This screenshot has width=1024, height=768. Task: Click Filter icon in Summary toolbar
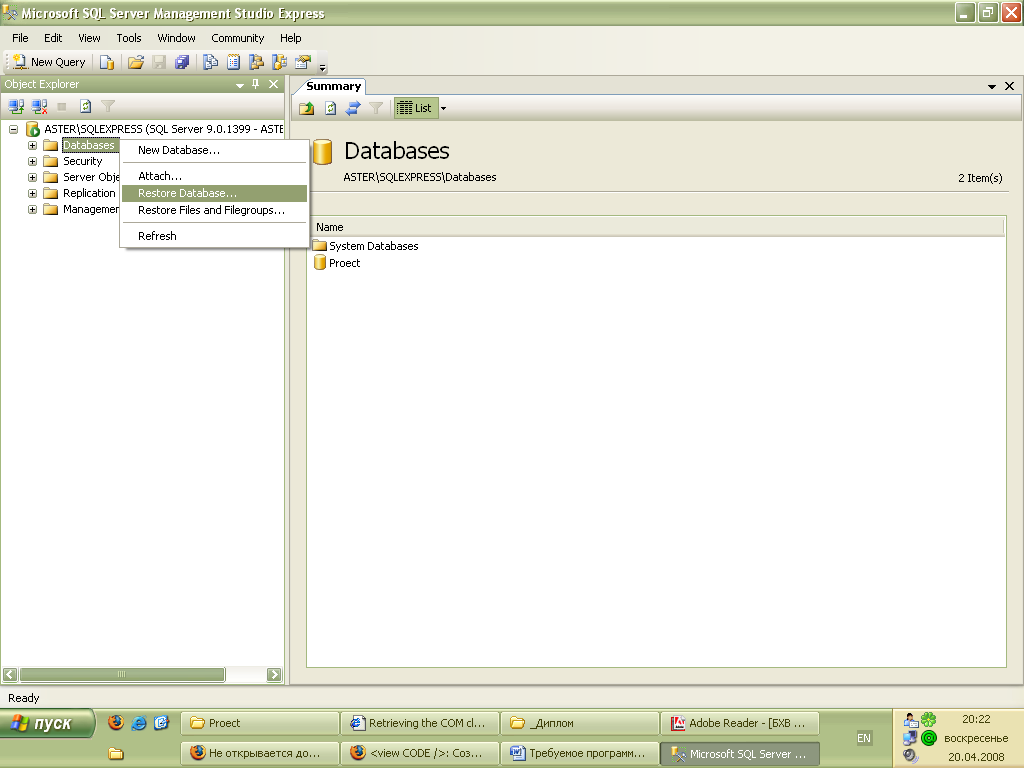tap(376, 108)
